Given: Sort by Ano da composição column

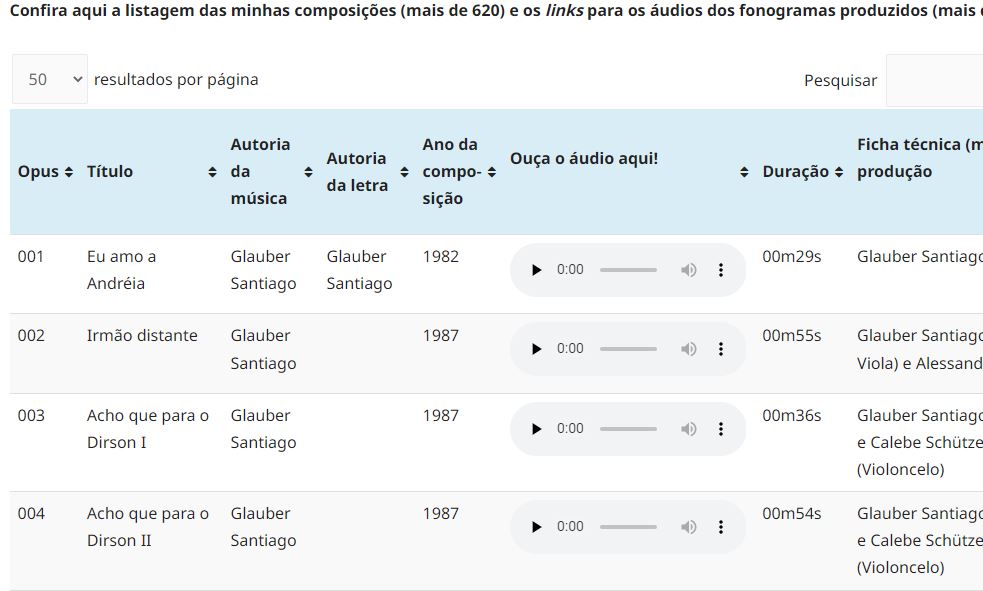Looking at the screenshot, I should (x=459, y=172).
